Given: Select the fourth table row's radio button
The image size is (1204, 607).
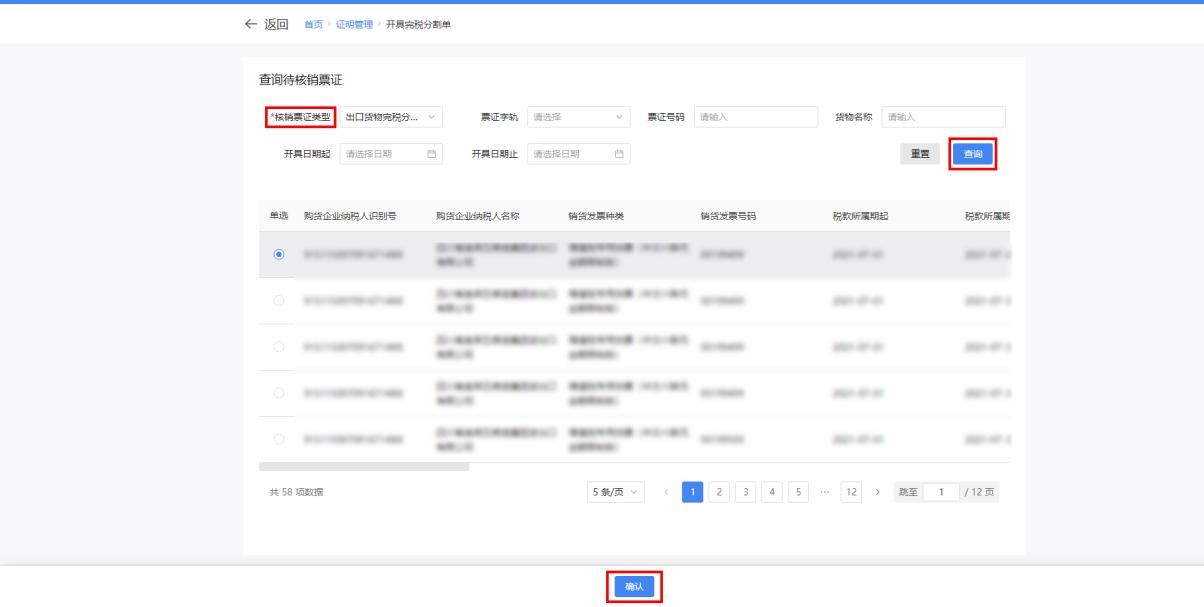Looking at the screenshot, I should coord(277,393).
